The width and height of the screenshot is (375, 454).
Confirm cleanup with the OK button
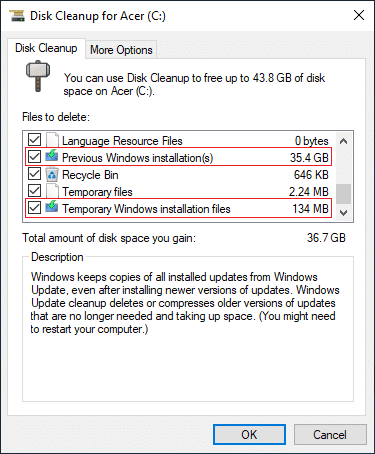click(x=249, y=435)
